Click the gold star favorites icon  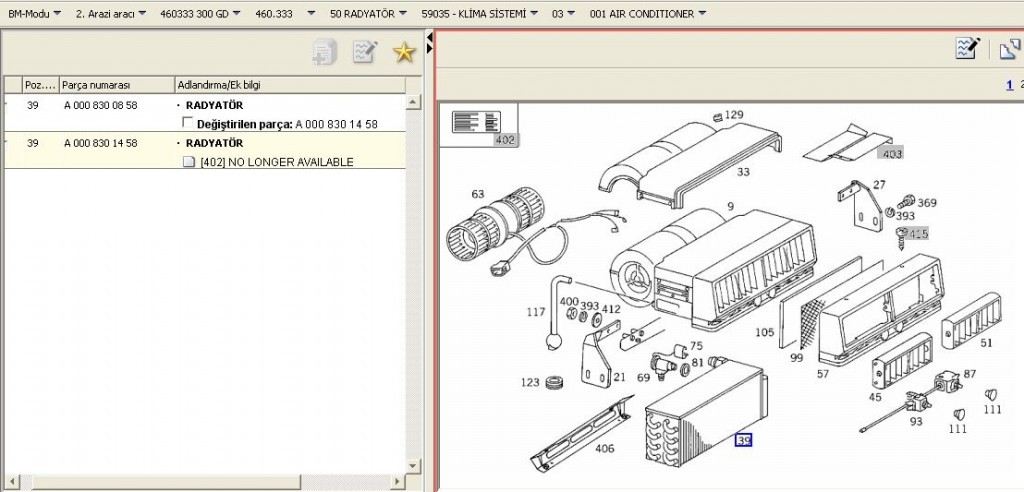tap(404, 53)
